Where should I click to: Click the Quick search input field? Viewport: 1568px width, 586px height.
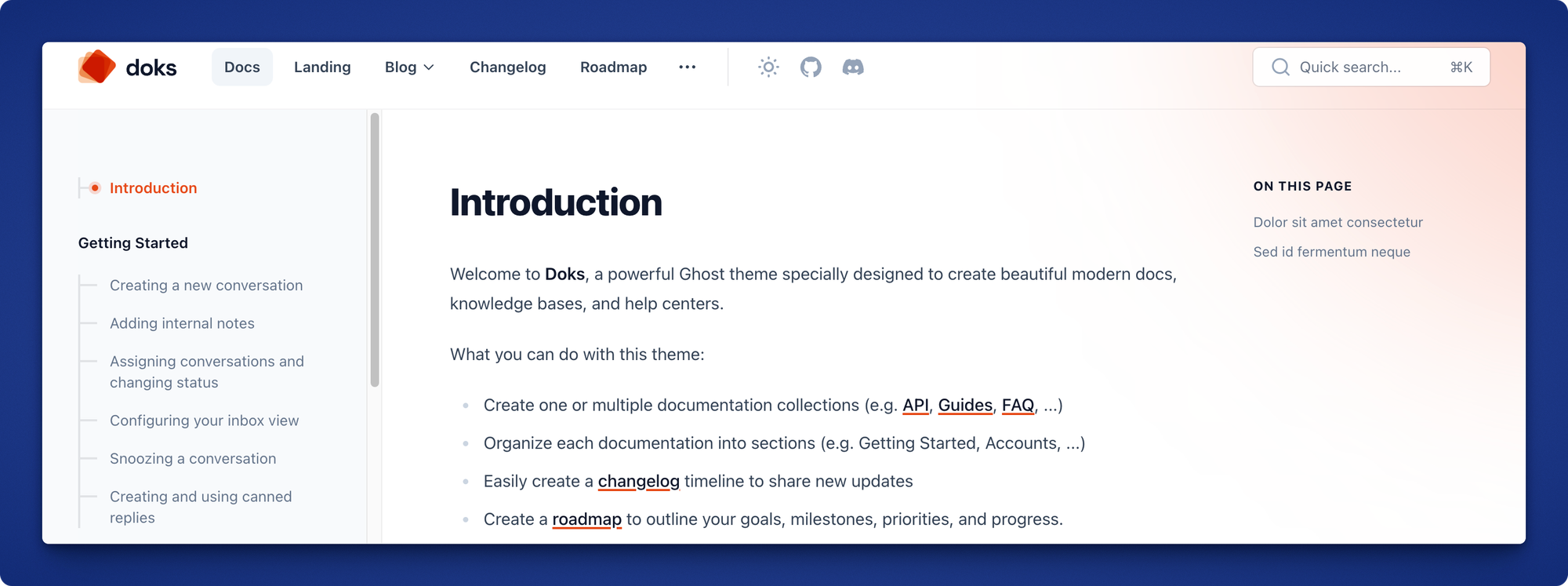point(1371,67)
